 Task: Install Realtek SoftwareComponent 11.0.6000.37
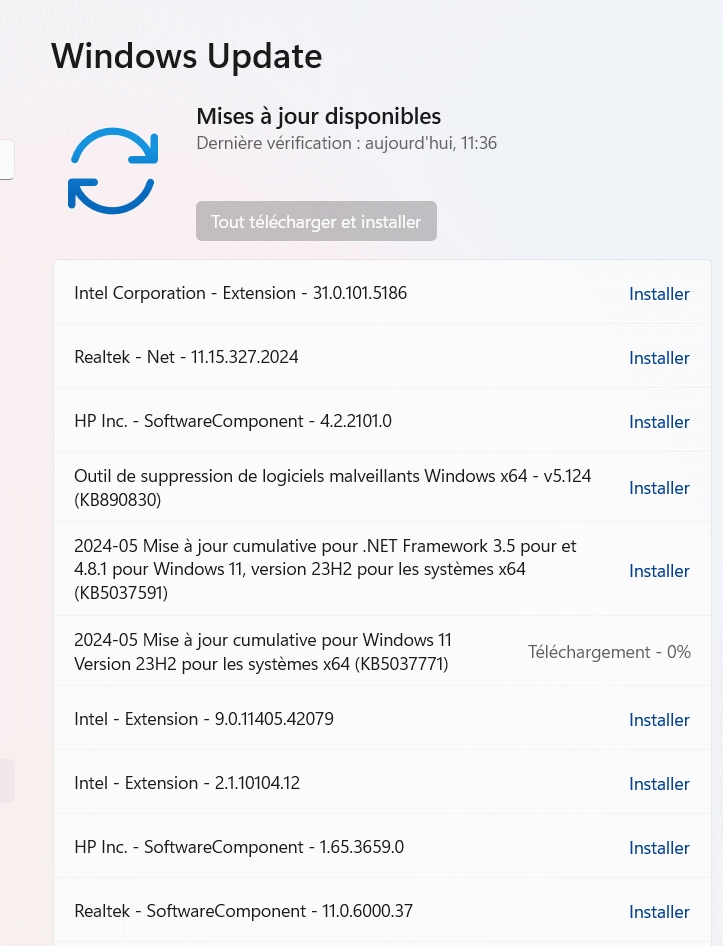(x=659, y=912)
